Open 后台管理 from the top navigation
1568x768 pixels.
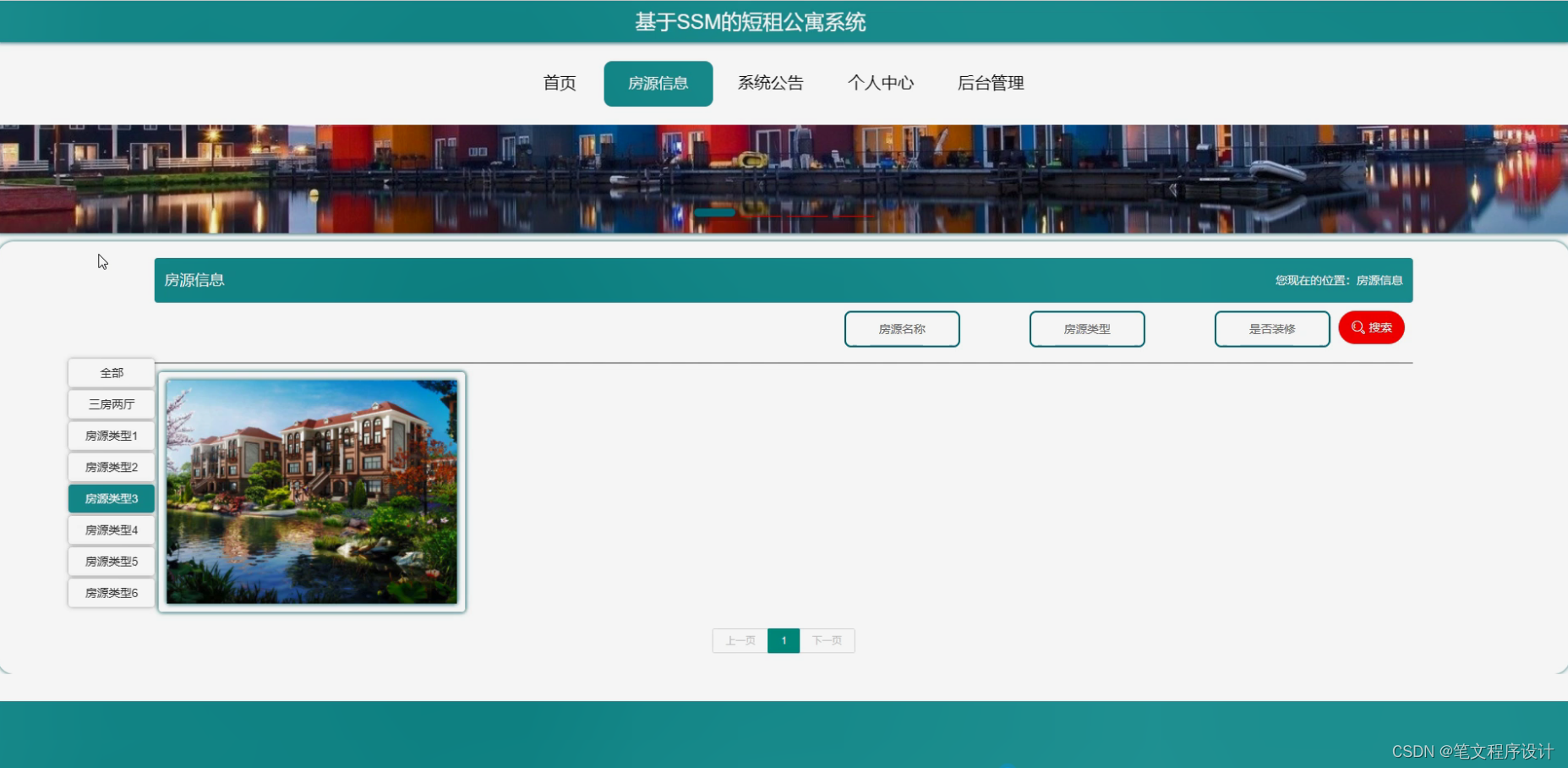click(990, 83)
